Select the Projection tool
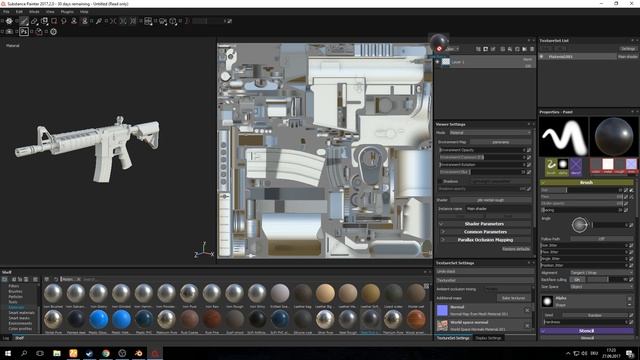640x360 pixels. (x=44, y=21)
